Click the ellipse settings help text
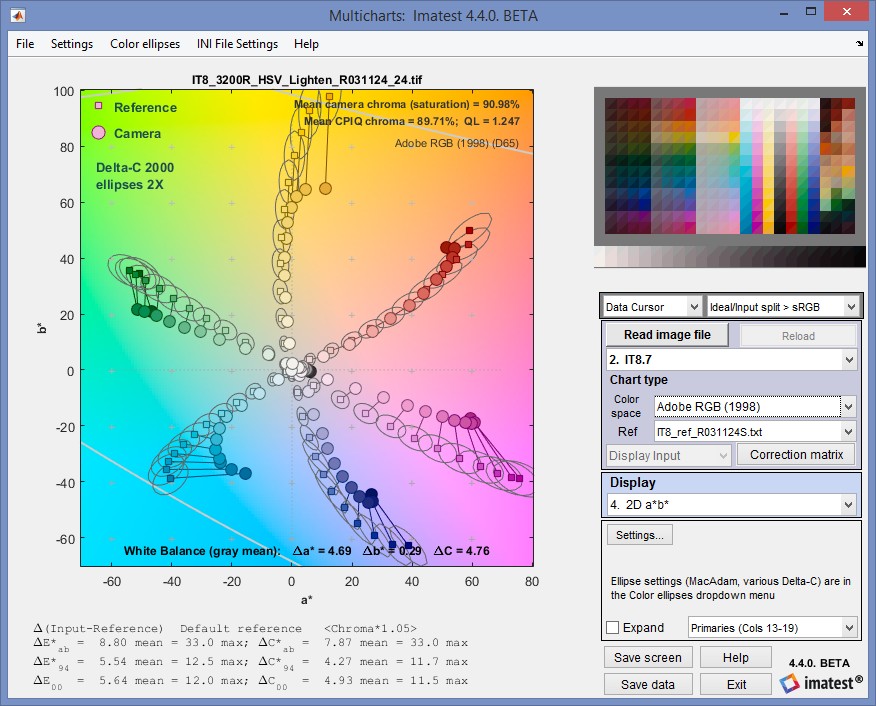876x706 pixels. pyautogui.click(x=731, y=588)
